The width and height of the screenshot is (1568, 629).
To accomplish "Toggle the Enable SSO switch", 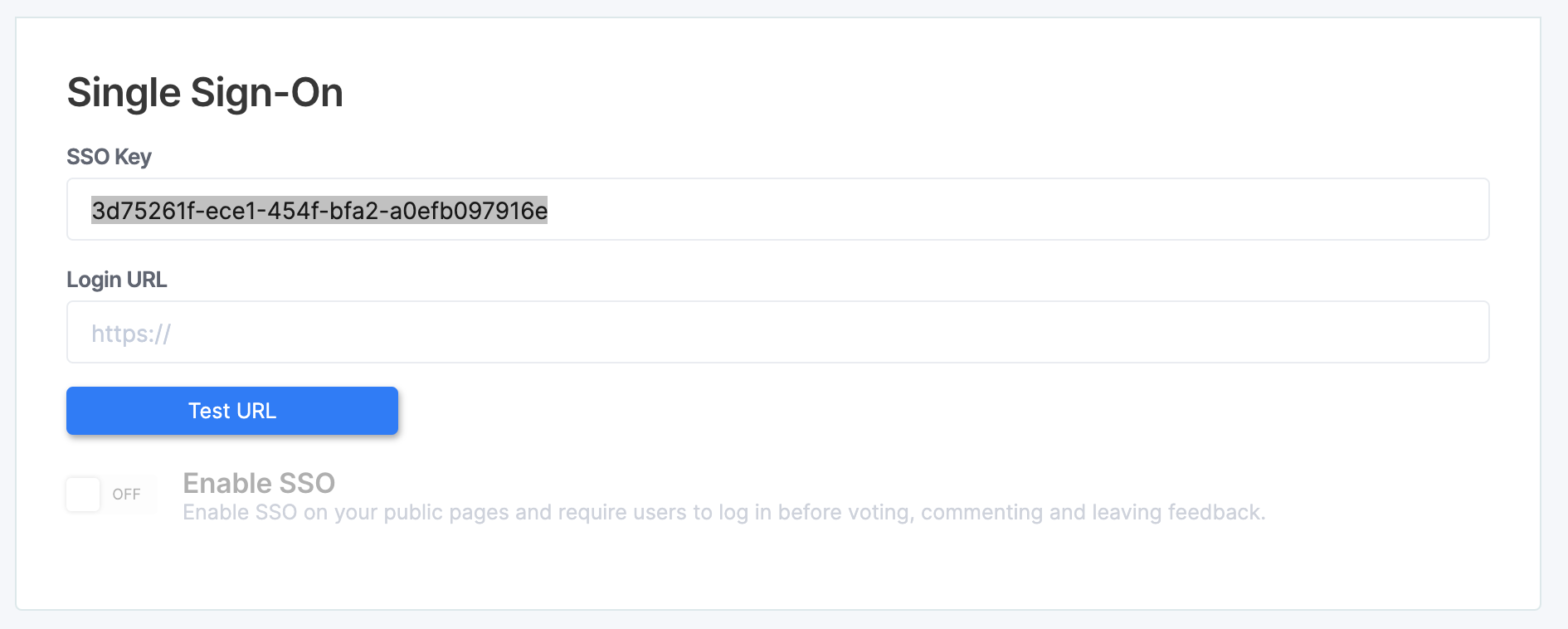I will 111,495.
